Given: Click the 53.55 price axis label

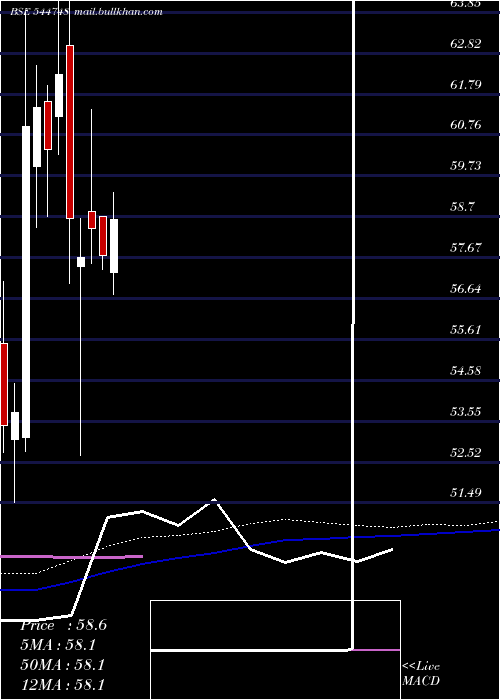Looking at the screenshot, I should (x=466, y=412).
